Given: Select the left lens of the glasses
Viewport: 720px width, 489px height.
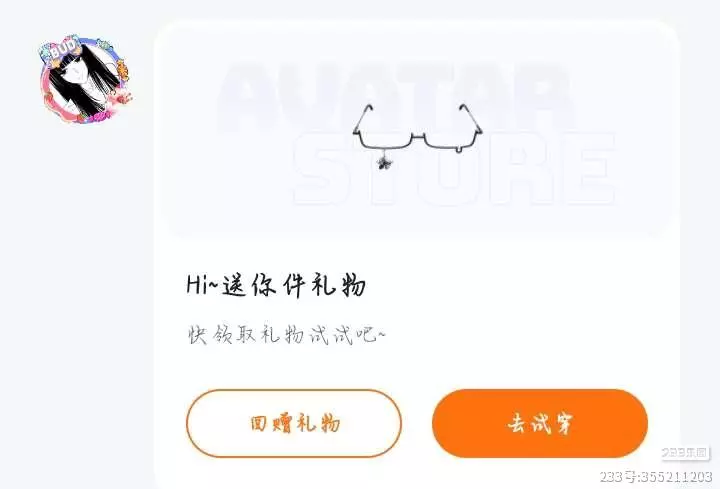Looking at the screenshot, I should (386, 140).
